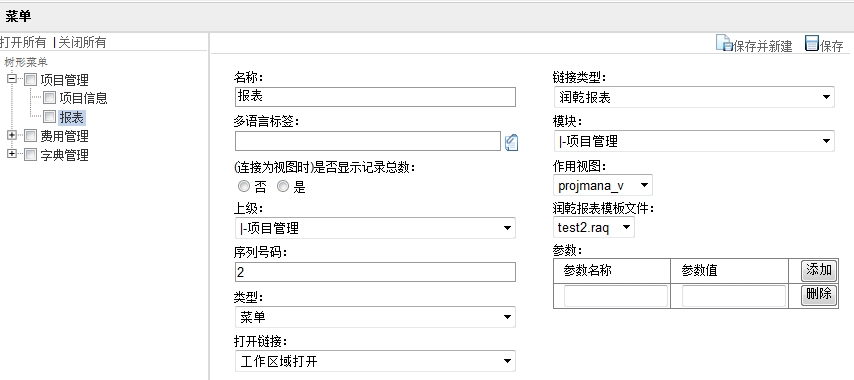Open the template file dropdown test2.raq

pyautogui.click(x=594, y=228)
